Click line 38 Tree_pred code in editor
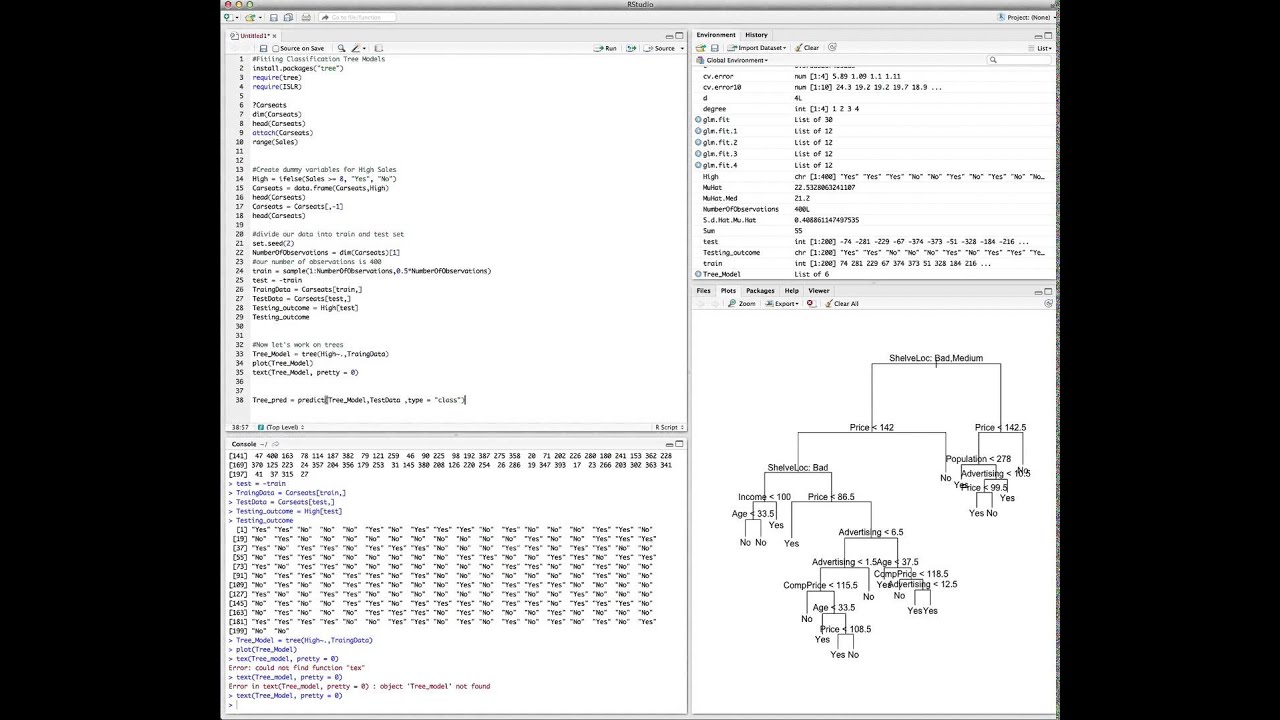 pyautogui.click(x=359, y=400)
